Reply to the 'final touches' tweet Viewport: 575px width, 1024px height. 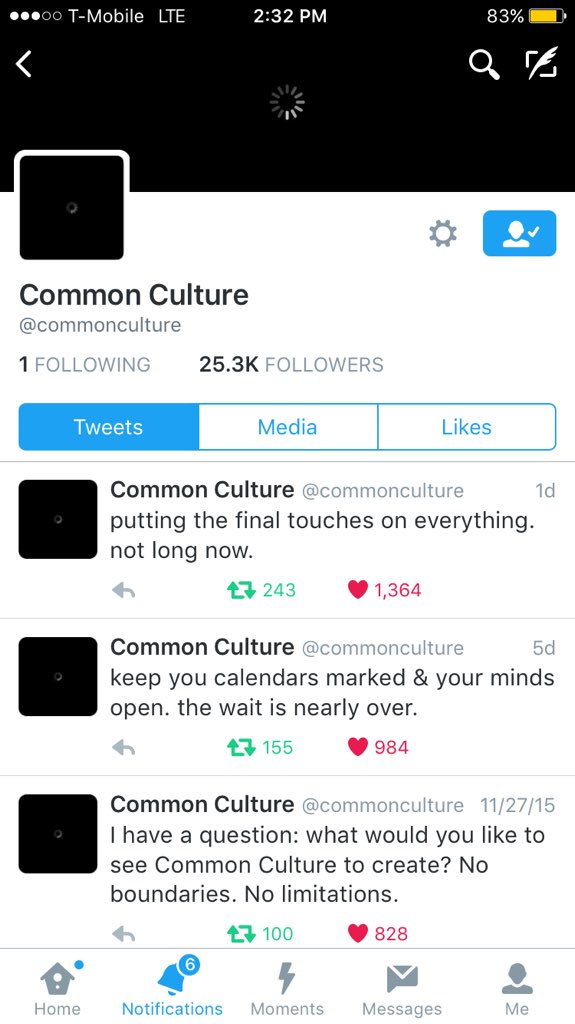(x=123, y=590)
